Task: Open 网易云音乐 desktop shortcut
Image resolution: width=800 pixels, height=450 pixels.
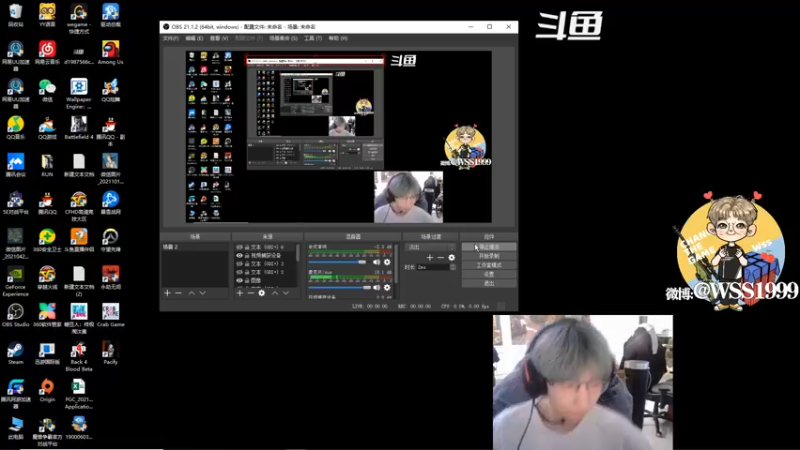Action: [47, 53]
